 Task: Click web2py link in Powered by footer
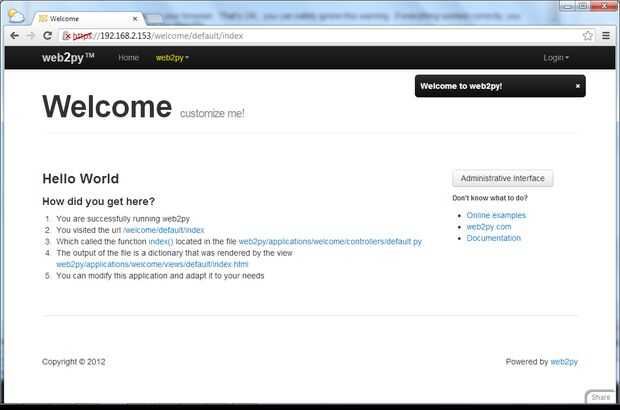coord(564,362)
